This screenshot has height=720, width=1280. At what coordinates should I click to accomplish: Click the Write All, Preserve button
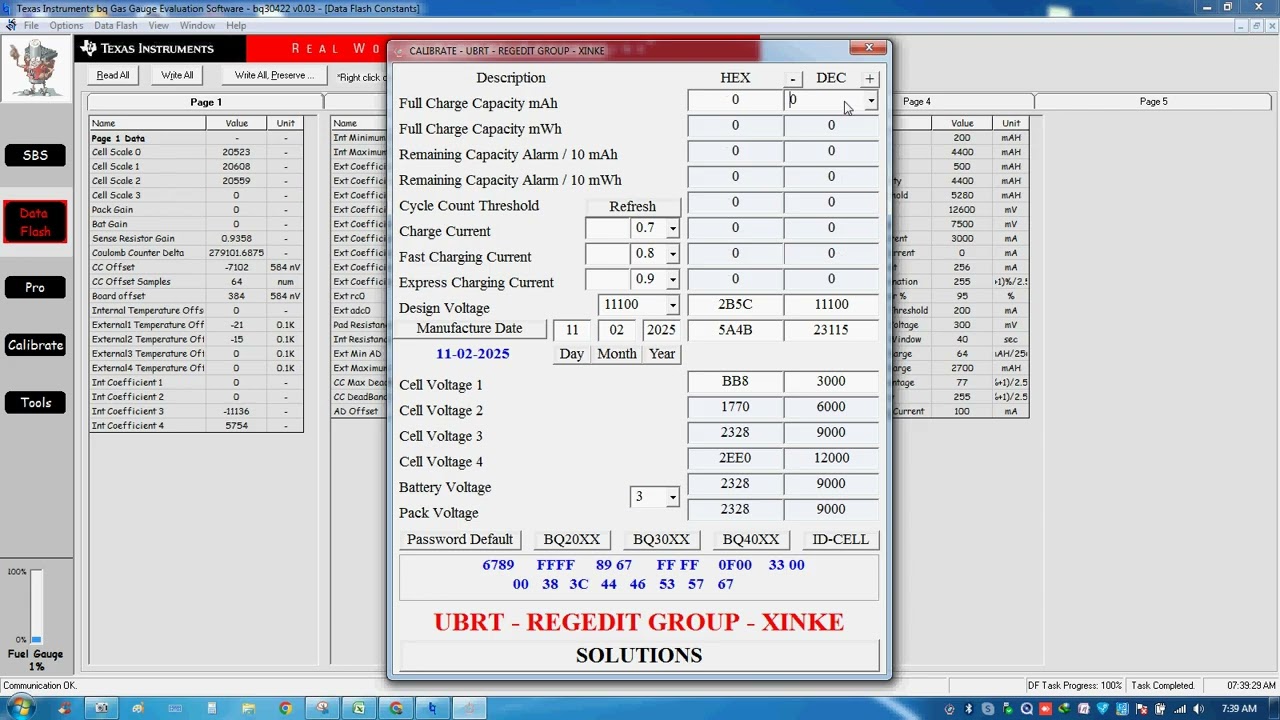[x=274, y=76]
